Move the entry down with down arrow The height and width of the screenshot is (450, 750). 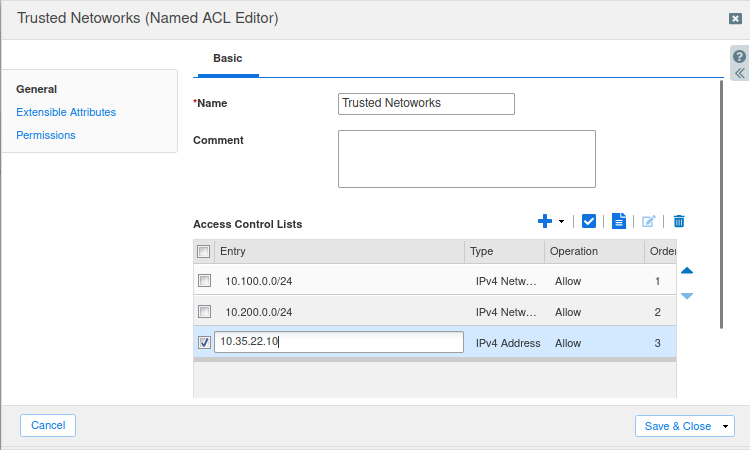click(687, 296)
